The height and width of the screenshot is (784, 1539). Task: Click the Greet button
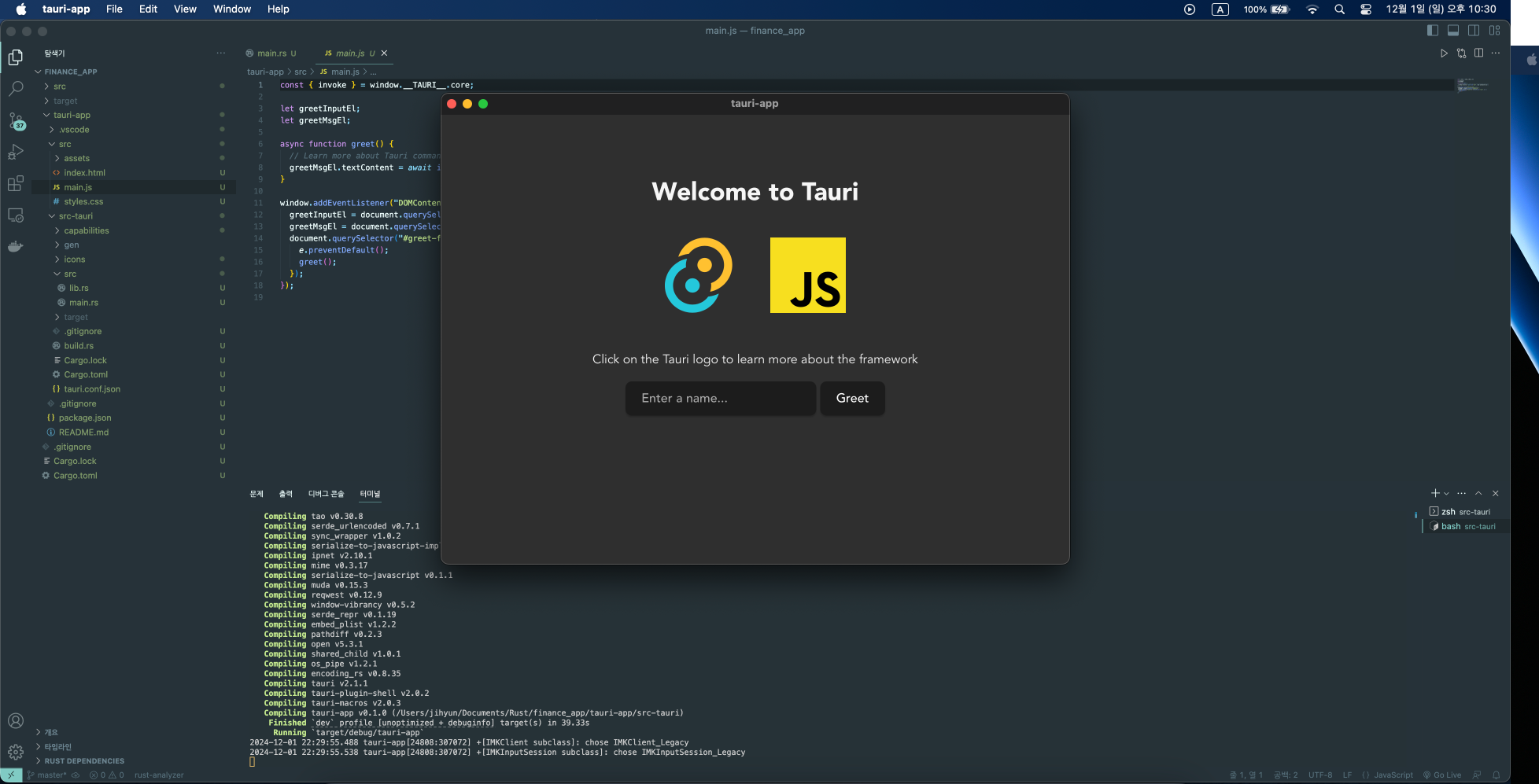(x=852, y=398)
